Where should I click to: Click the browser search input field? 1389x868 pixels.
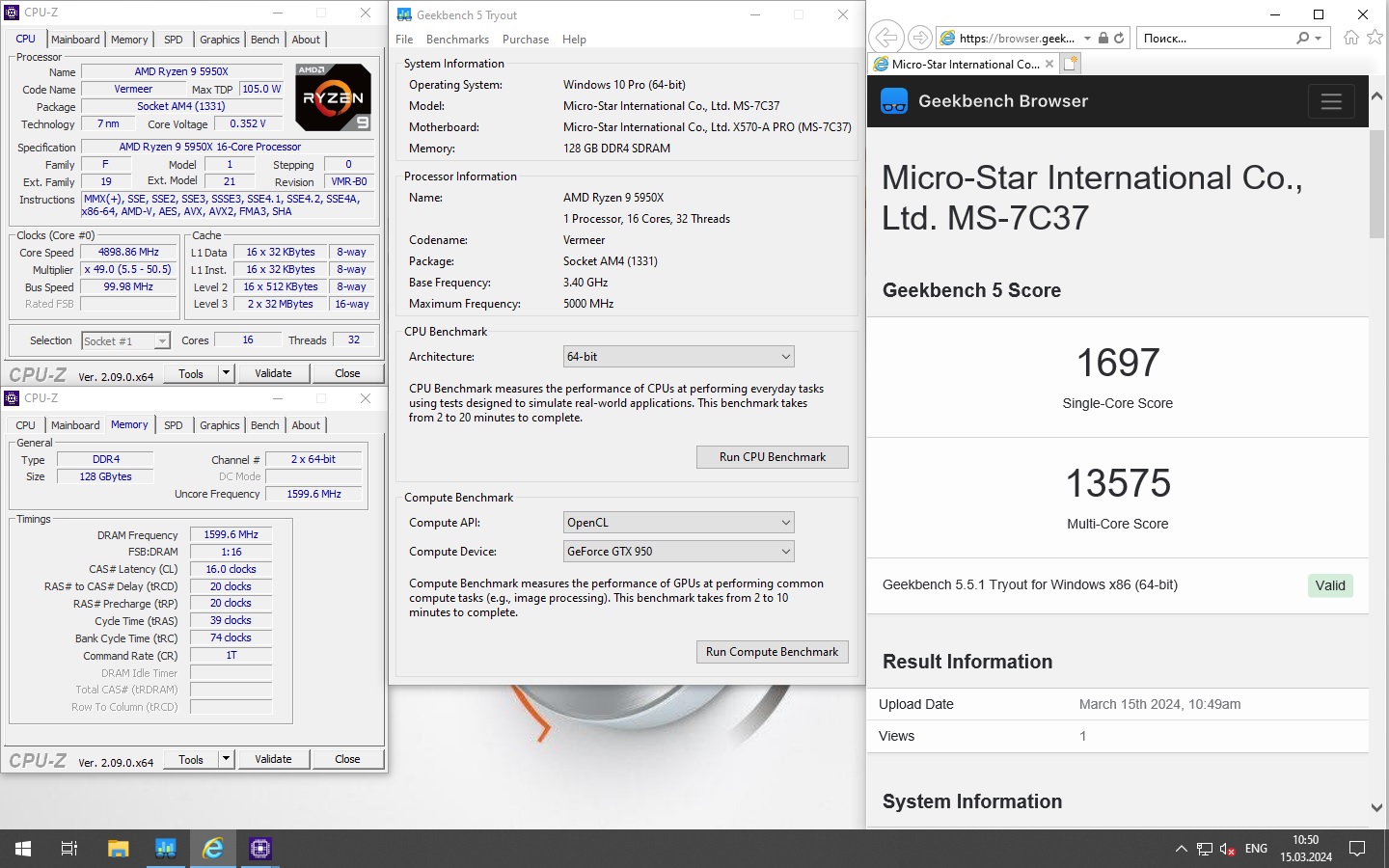coord(1217,38)
